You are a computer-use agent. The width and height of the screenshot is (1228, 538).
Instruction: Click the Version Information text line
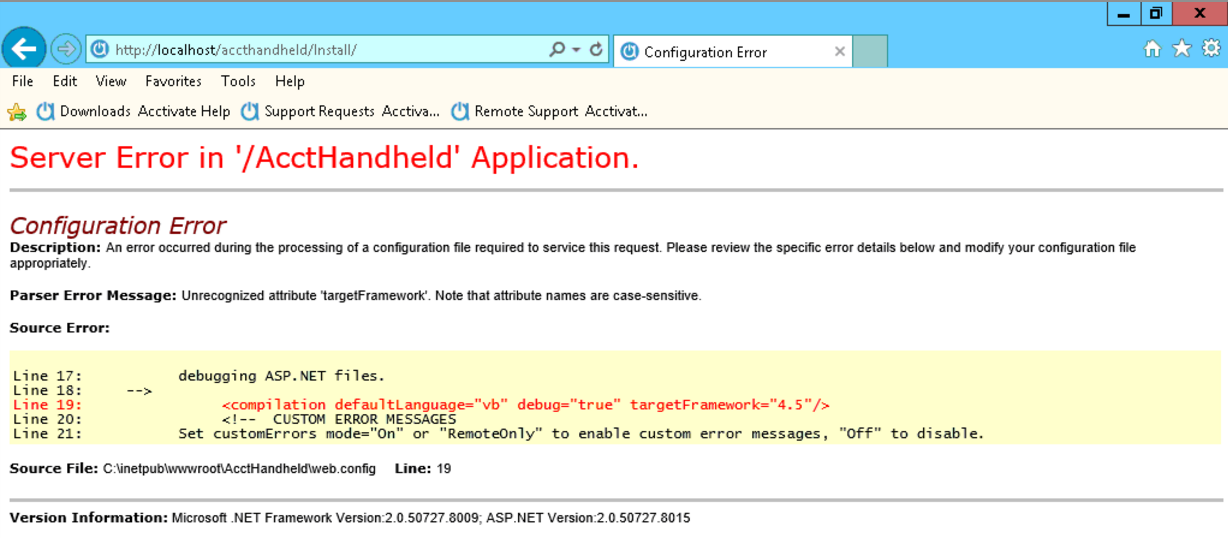(350, 518)
